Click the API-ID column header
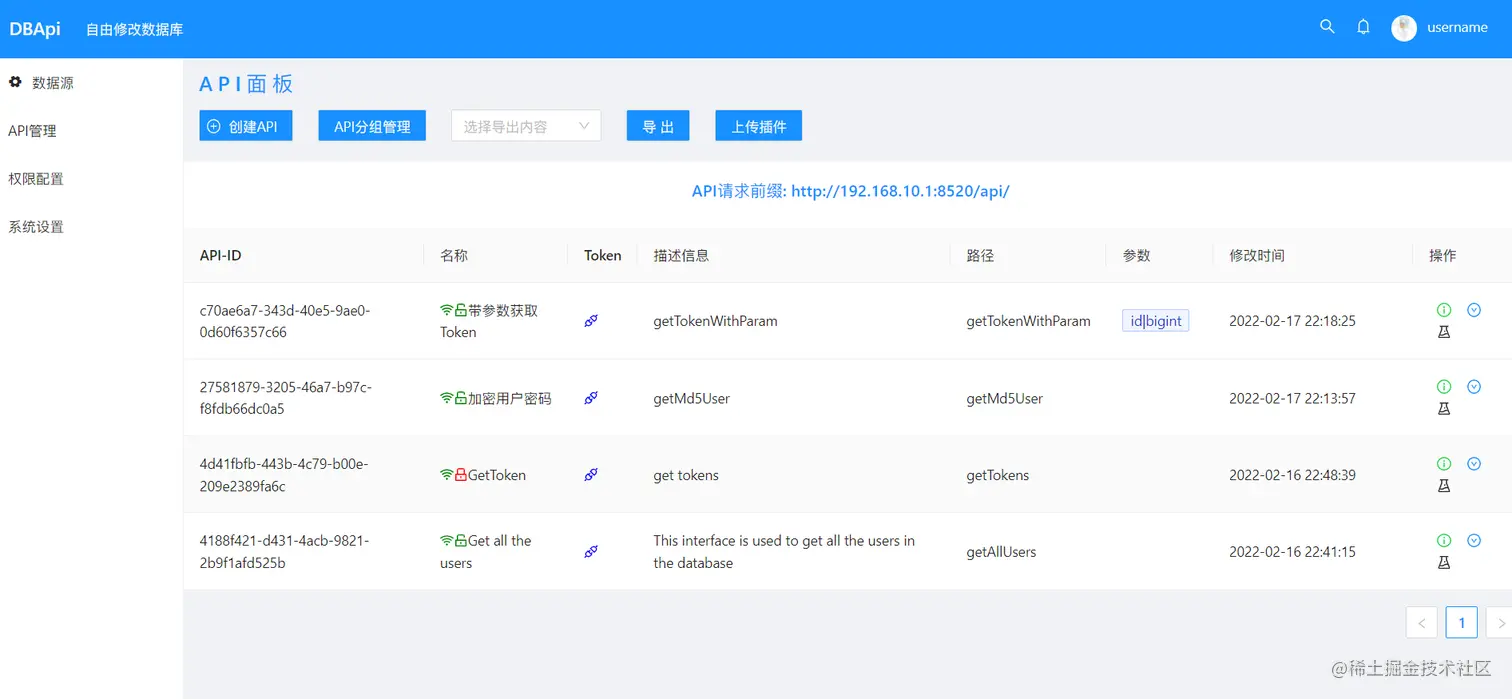Viewport: 1512px width, 699px height. click(220, 255)
